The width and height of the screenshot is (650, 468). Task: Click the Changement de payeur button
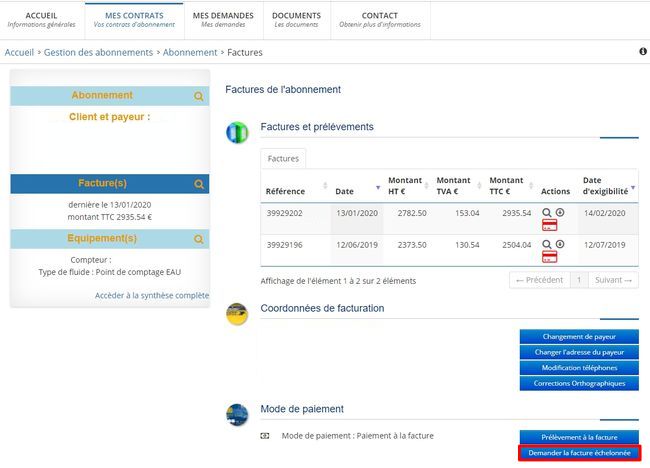pos(579,337)
